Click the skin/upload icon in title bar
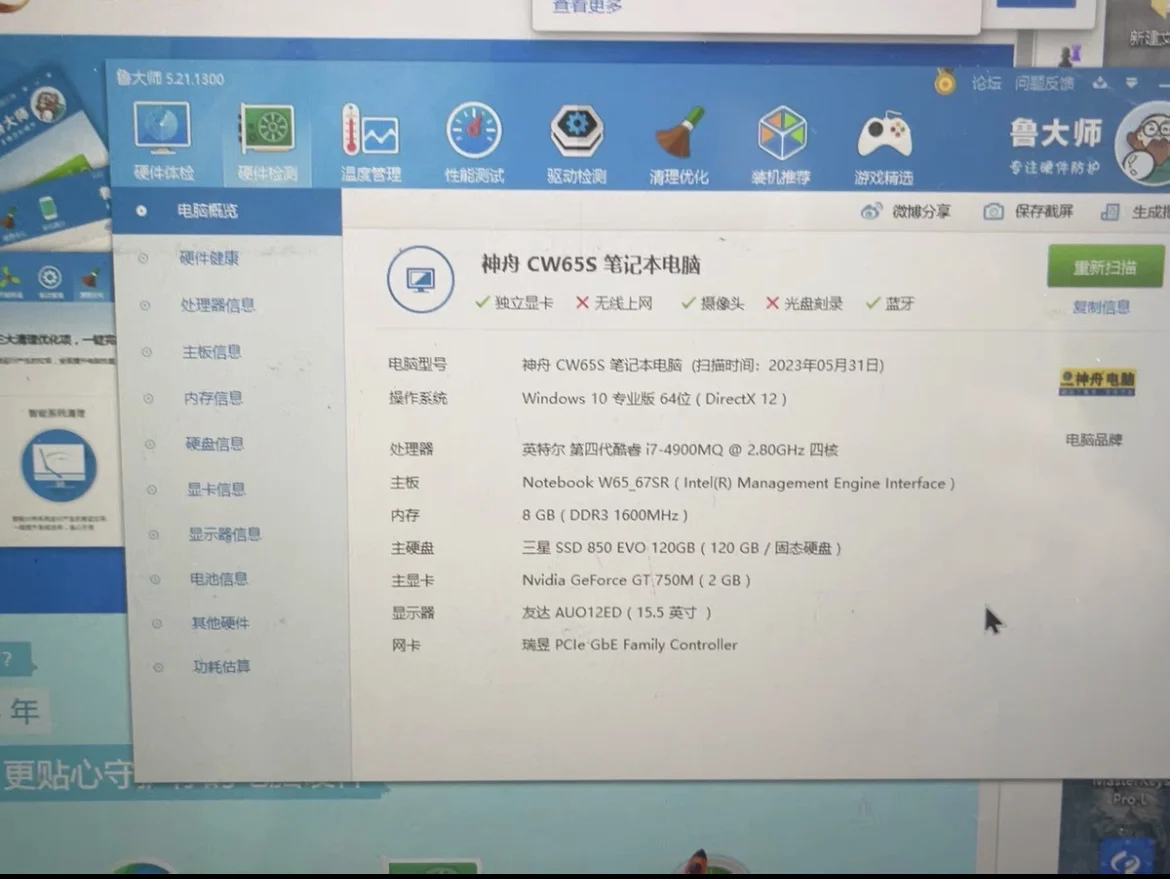 1100,83
